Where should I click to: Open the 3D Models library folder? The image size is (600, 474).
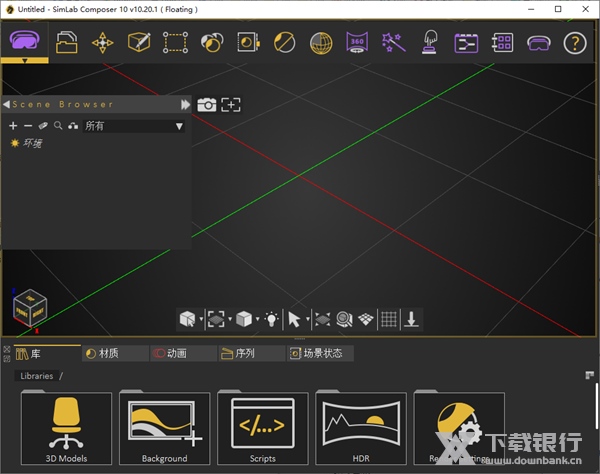66,428
